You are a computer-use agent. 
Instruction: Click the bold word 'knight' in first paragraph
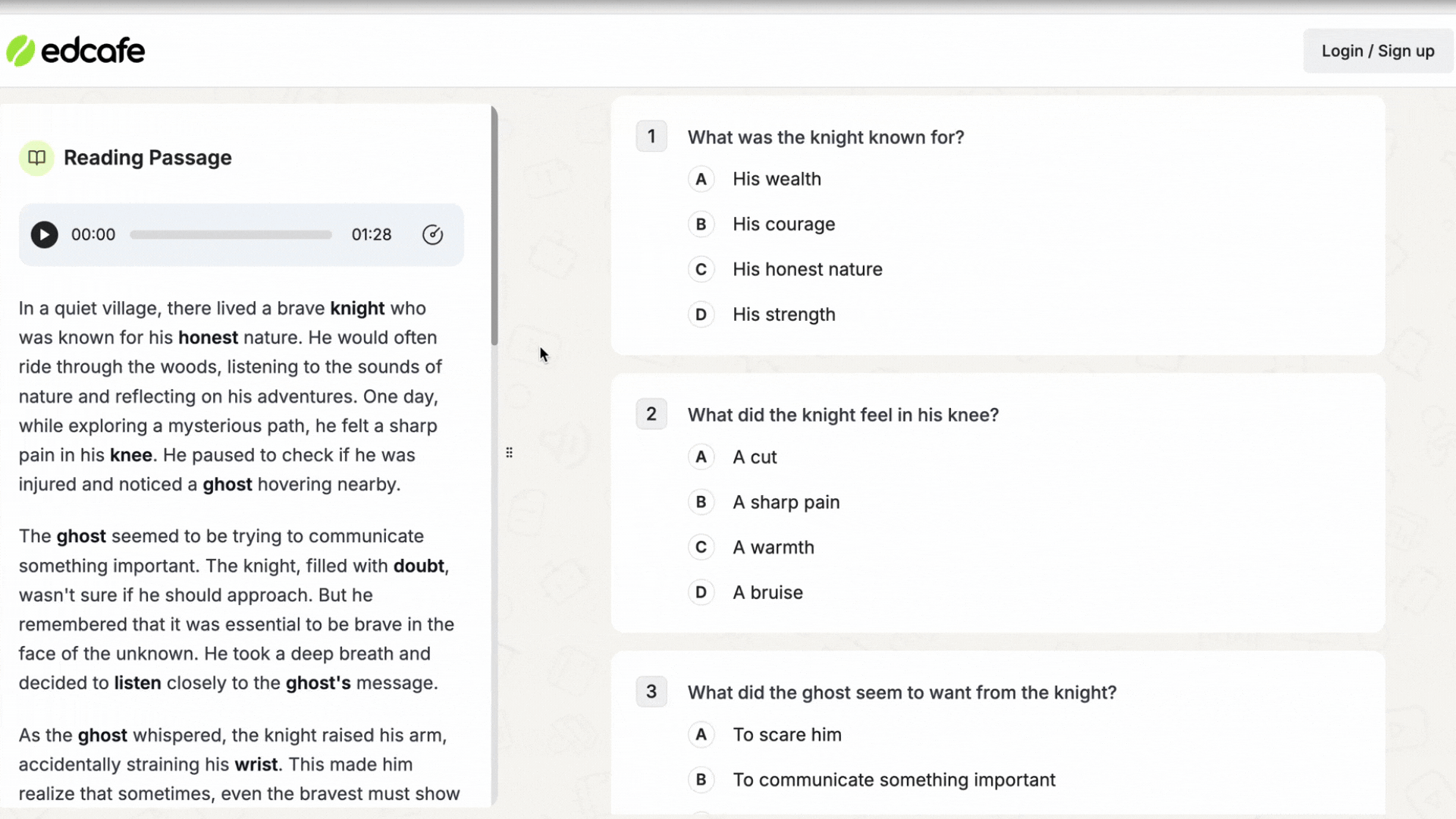[357, 308]
